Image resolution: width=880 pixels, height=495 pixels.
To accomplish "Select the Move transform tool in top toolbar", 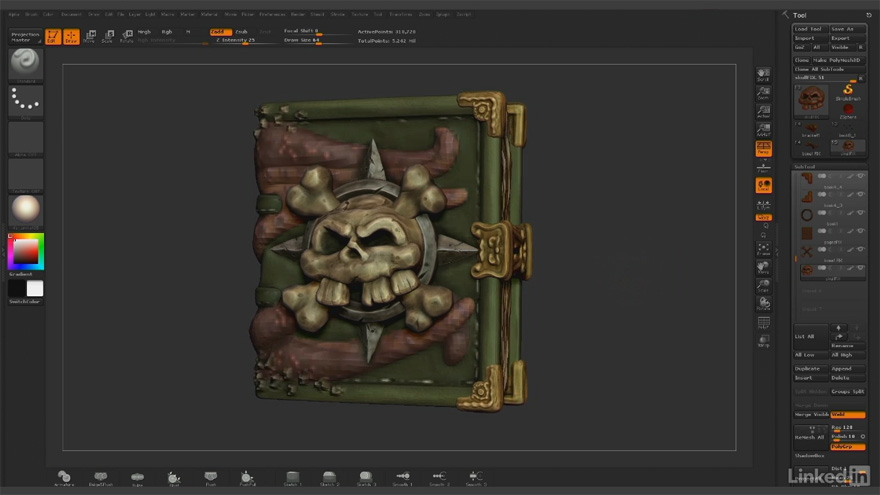I will (x=89, y=37).
